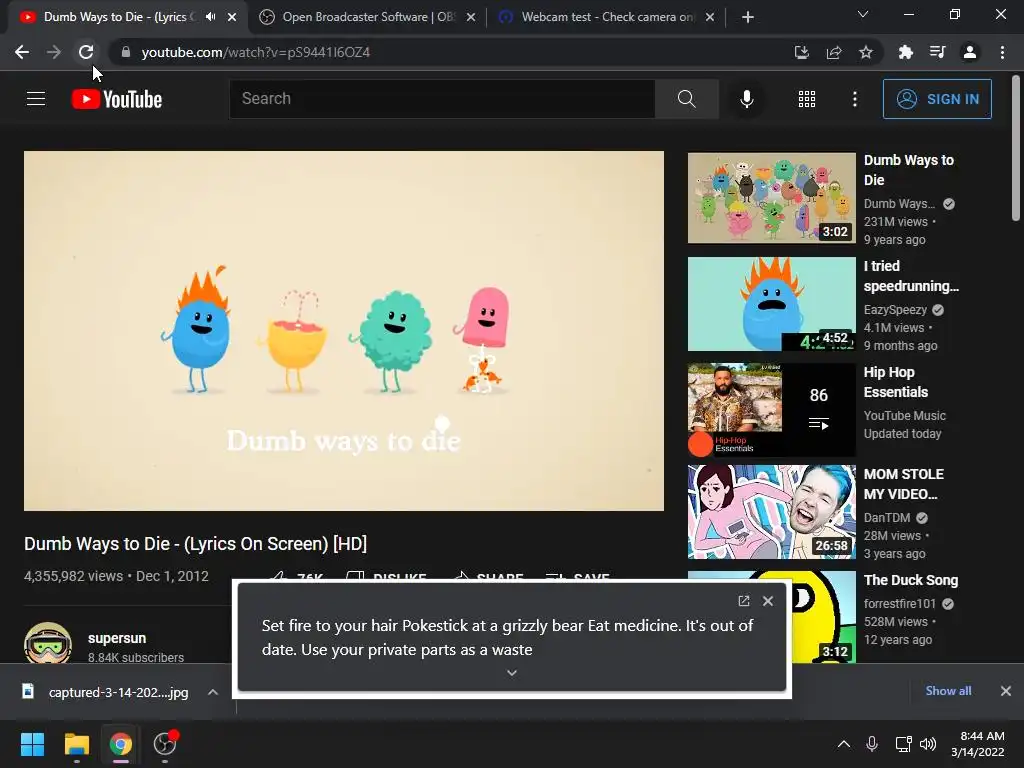1024x768 pixels.
Task: Open Windows Start menu
Action: tap(32, 744)
